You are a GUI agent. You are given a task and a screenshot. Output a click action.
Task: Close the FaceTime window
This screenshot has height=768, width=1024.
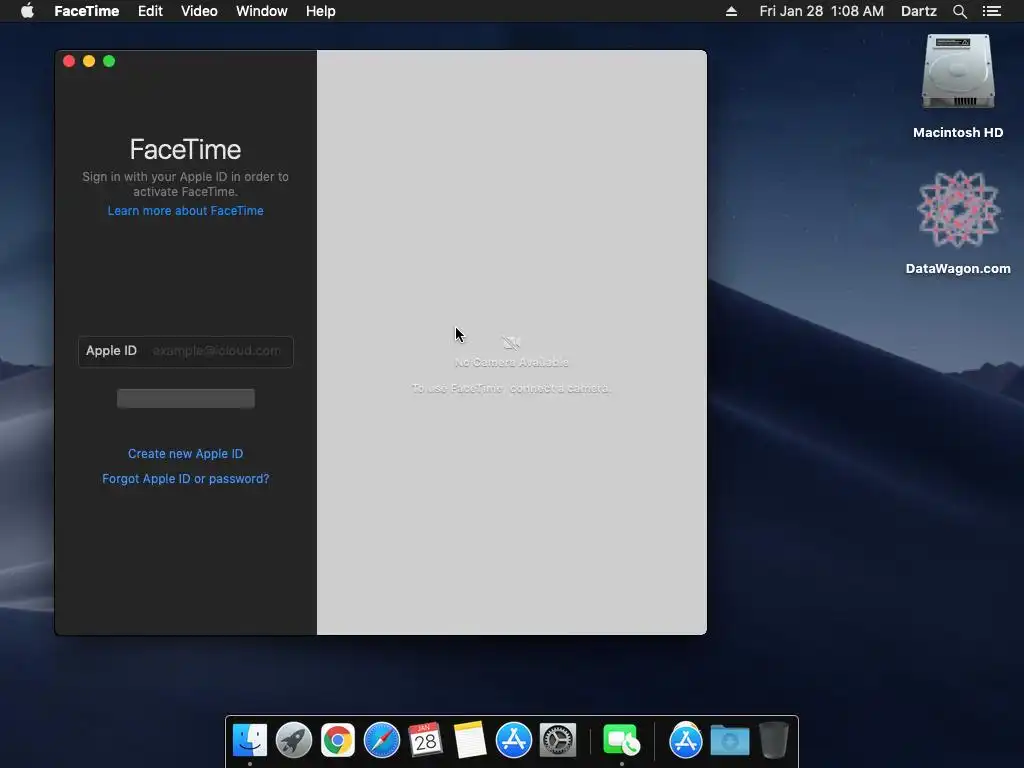[x=69, y=61]
